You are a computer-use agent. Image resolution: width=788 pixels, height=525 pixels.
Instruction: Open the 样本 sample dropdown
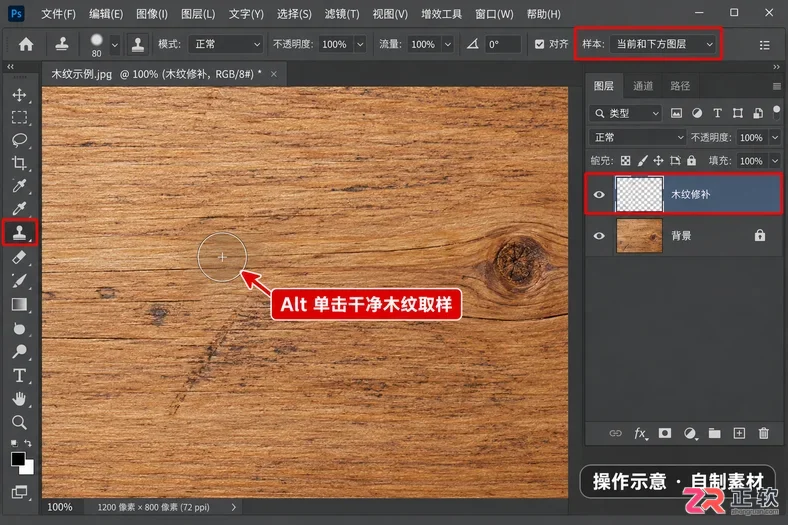(663, 44)
